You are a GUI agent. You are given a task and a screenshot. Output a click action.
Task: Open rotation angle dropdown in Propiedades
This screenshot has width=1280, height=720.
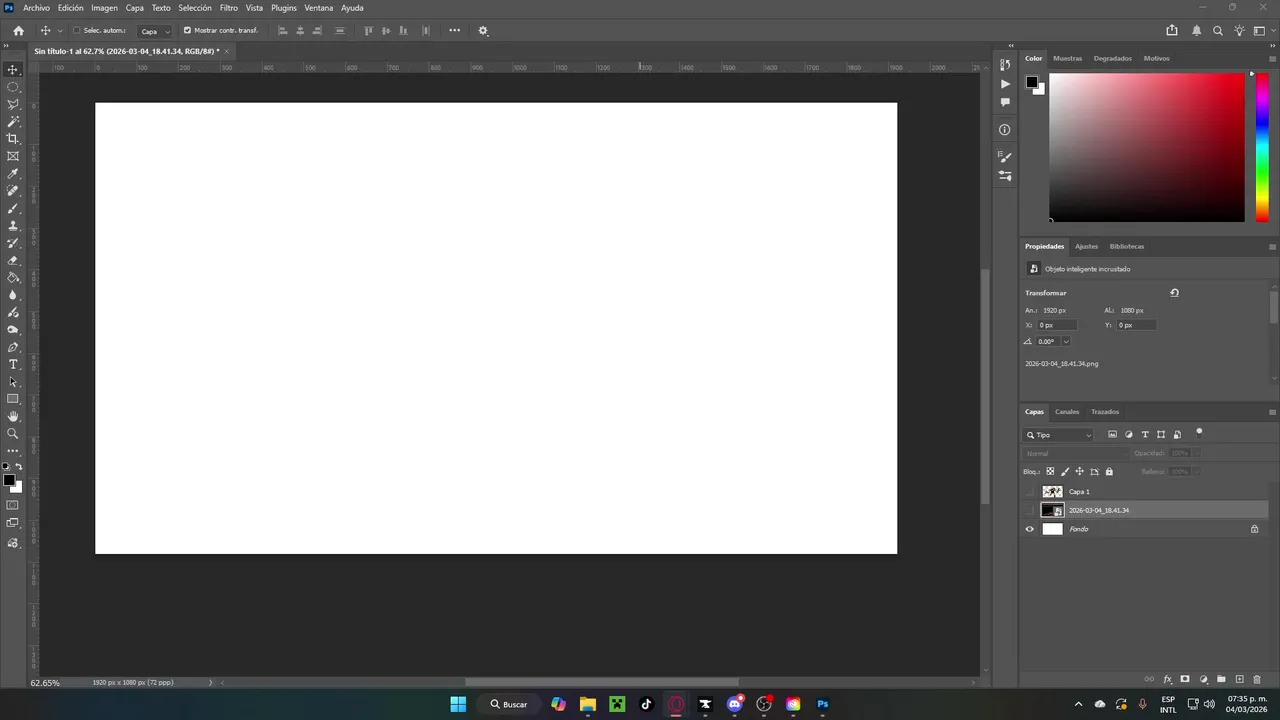pos(1066,342)
